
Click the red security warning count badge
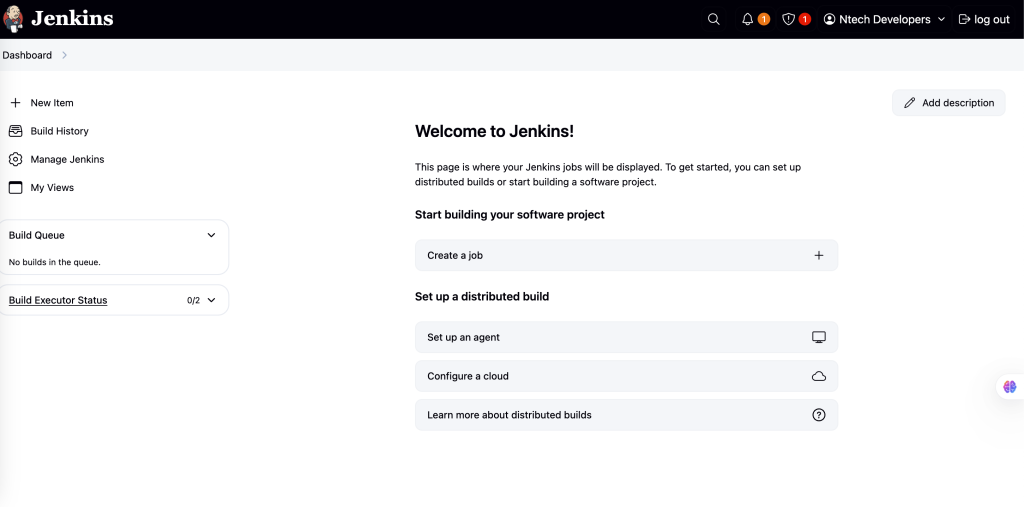tap(805, 20)
